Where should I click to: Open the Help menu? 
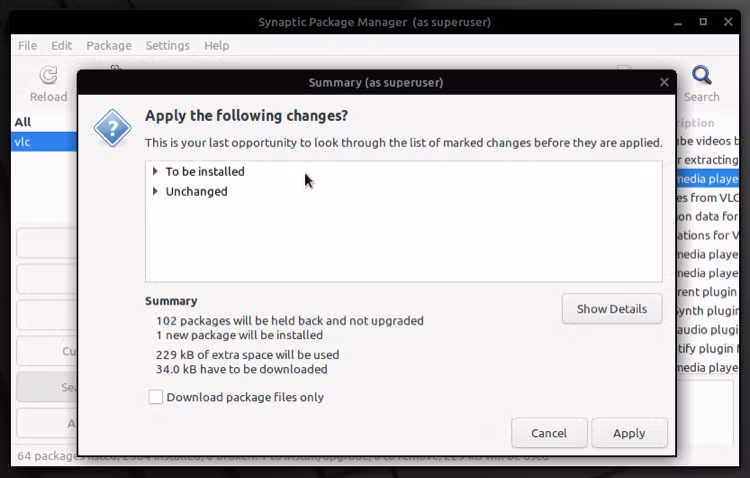[217, 45]
